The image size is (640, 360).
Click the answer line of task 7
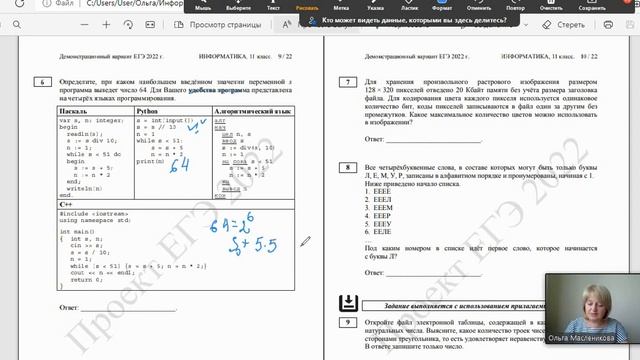(434, 140)
